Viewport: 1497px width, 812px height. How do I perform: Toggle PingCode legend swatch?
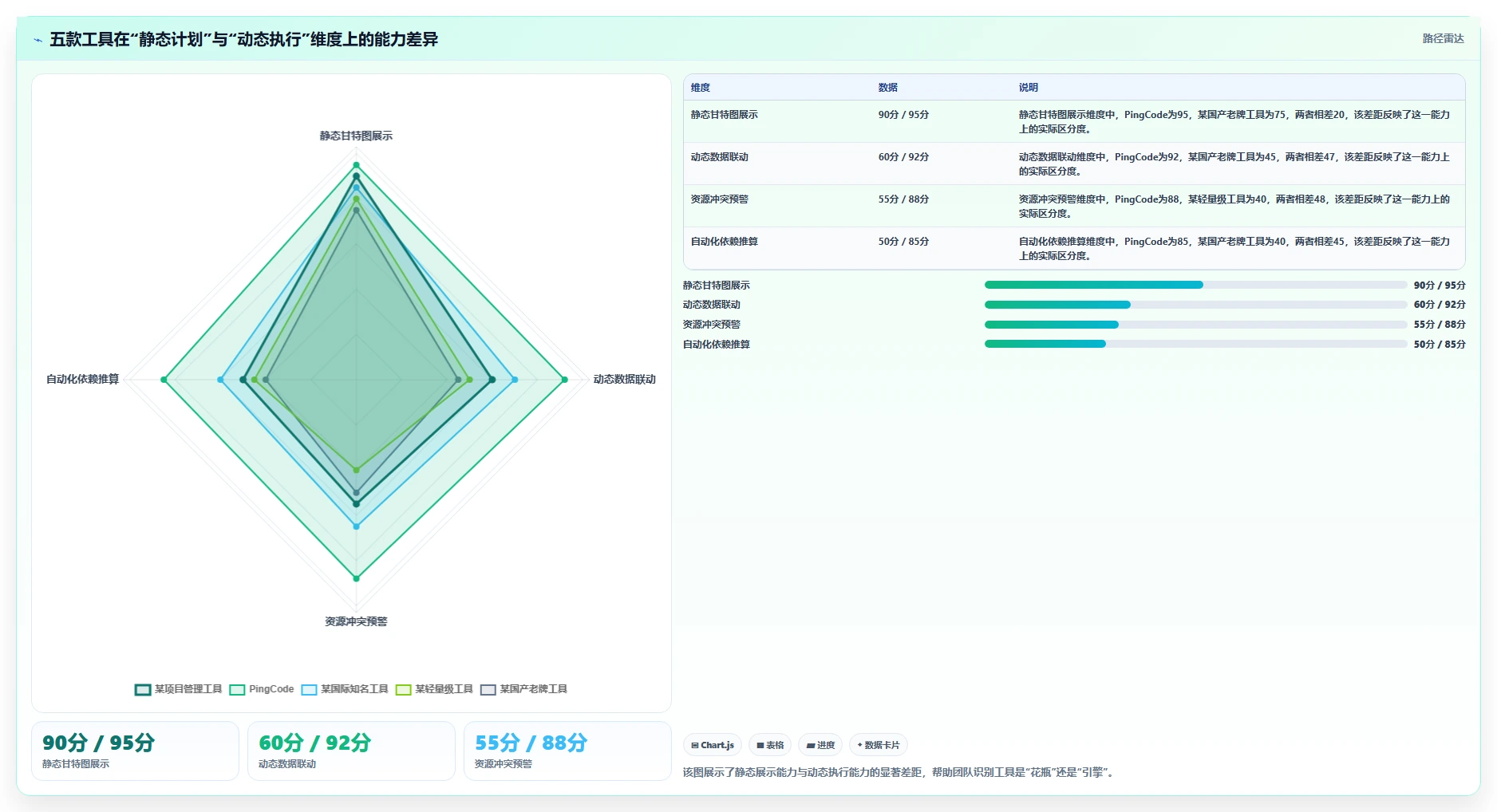tap(237, 689)
